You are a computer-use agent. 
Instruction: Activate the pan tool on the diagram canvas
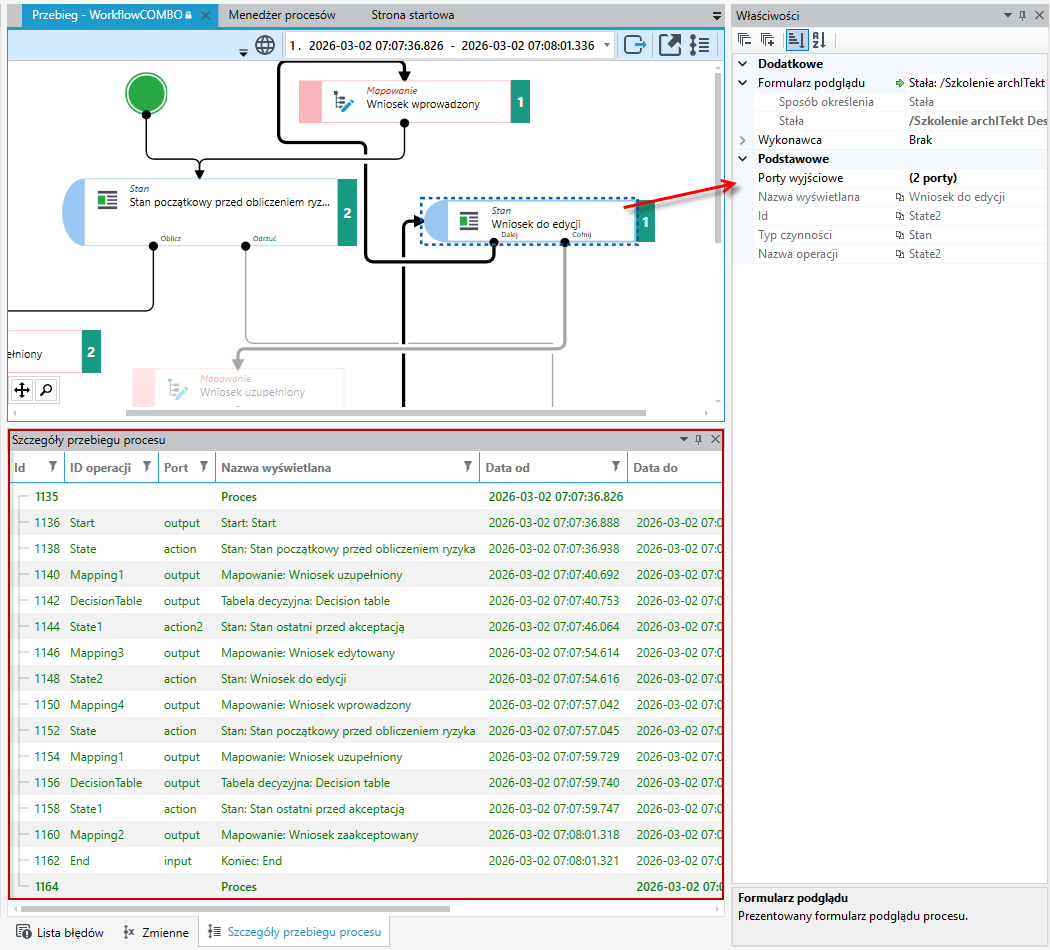click(22, 390)
